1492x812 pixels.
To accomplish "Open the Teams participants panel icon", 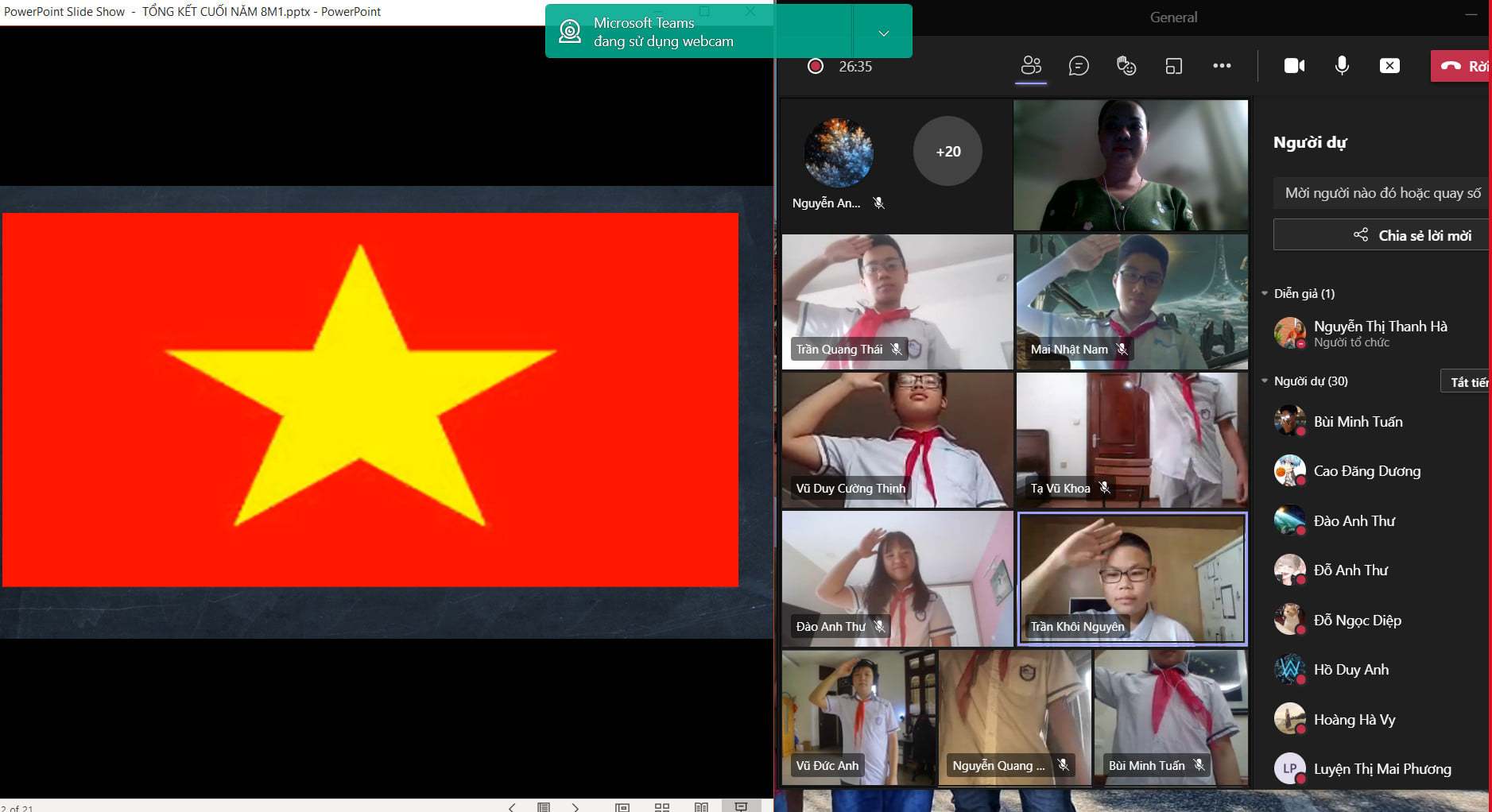I will pos(1031,66).
